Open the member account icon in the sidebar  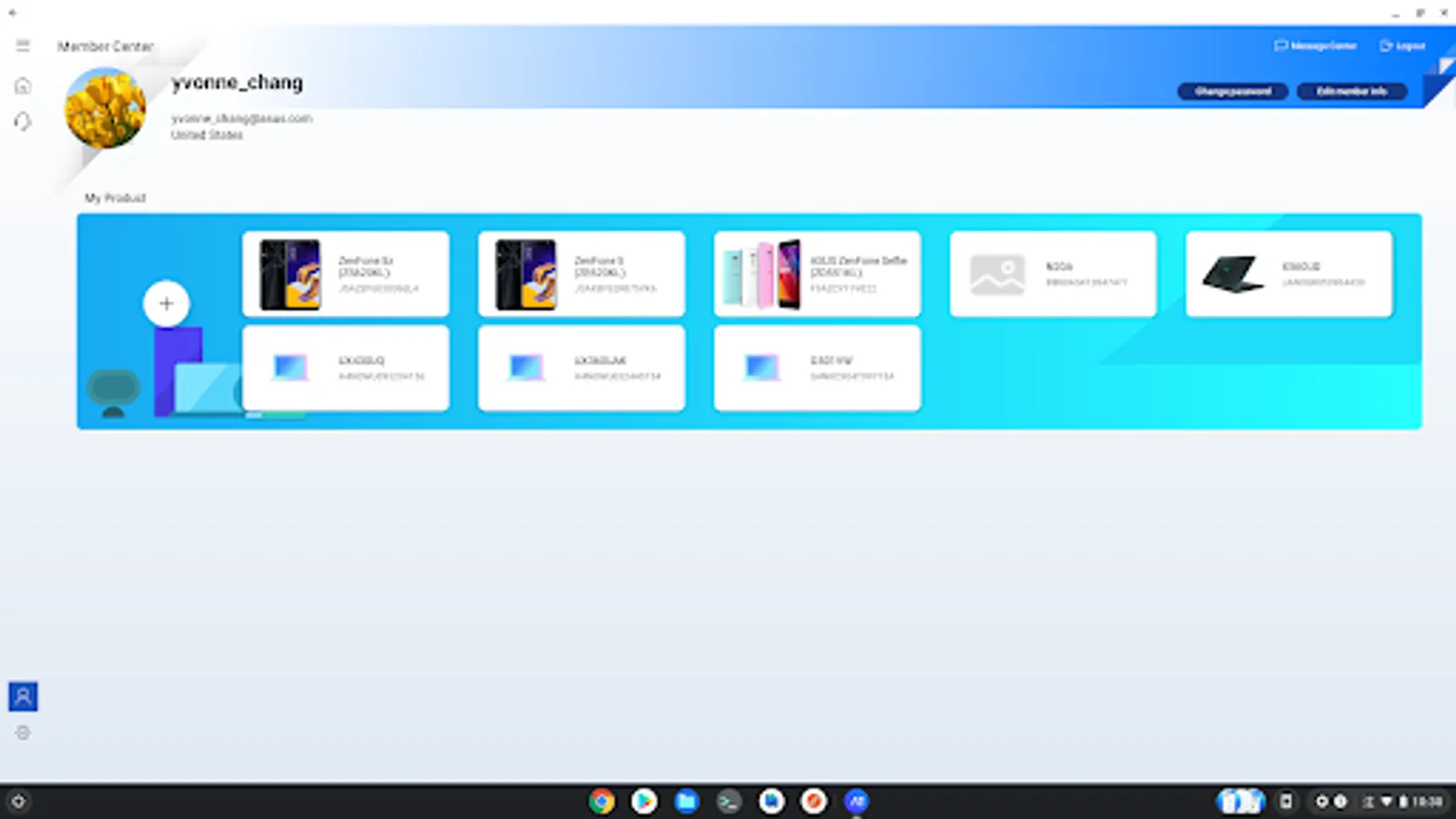pyautogui.click(x=24, y=696)
